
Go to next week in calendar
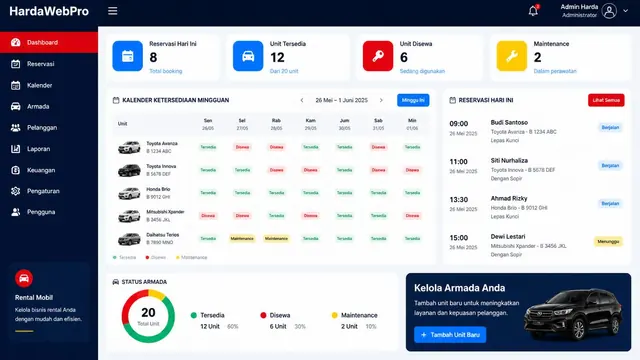381,100
